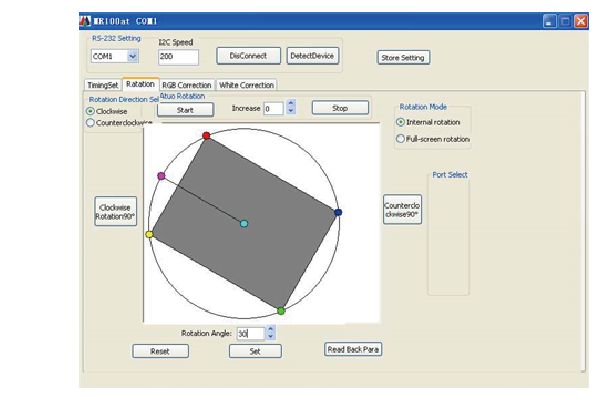Click the blue handle on rotation circle

tap(338, 213)
